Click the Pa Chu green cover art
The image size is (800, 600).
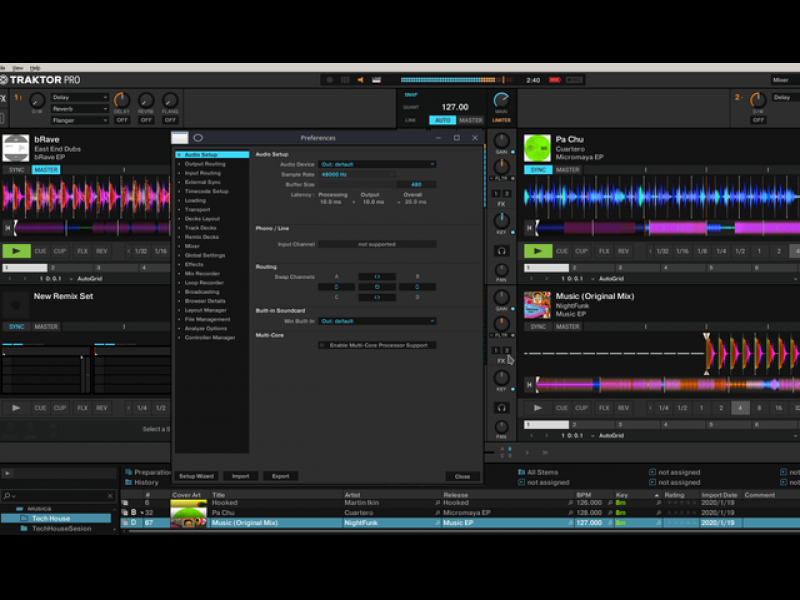coord(538,148)
